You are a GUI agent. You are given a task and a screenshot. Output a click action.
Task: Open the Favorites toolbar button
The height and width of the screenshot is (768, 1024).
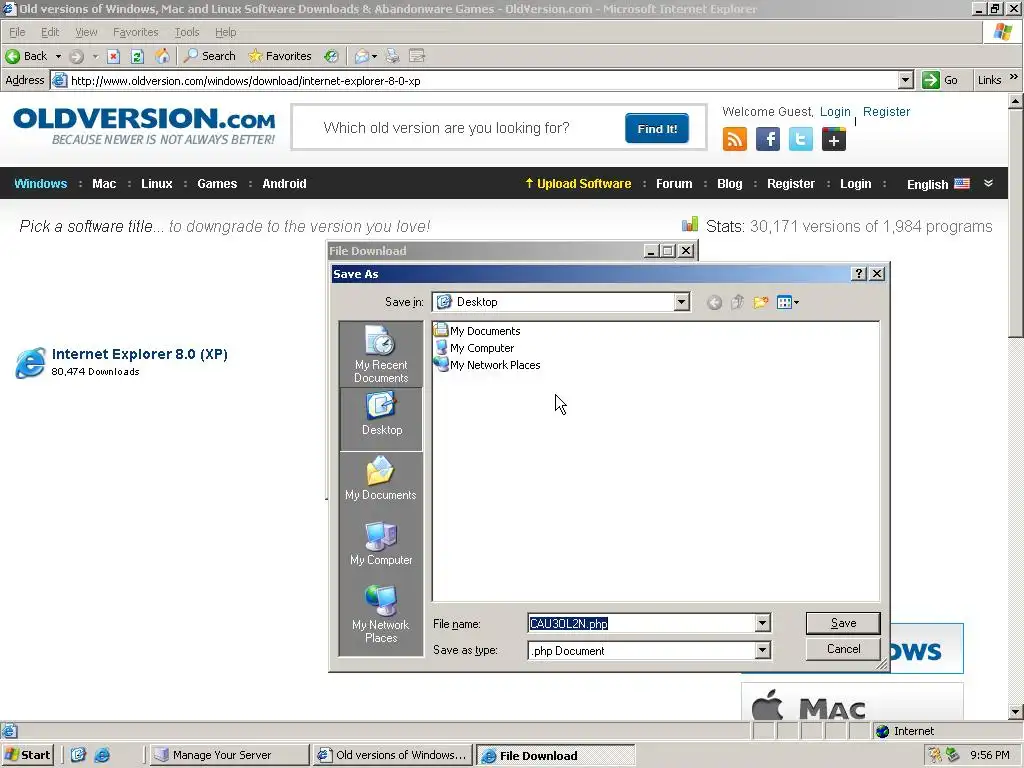[280, 56]
